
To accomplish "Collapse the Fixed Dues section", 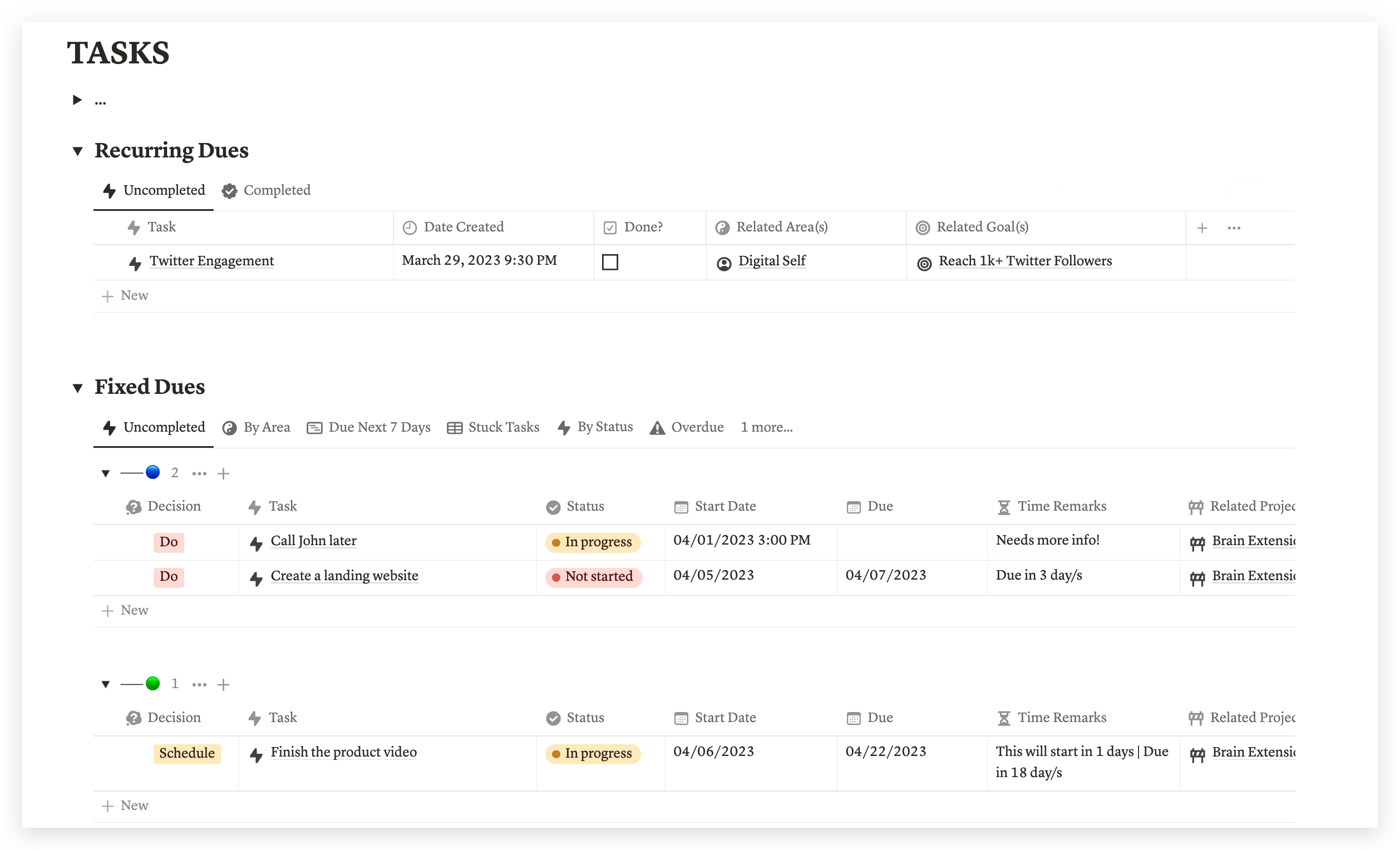I will click(78, 388).
